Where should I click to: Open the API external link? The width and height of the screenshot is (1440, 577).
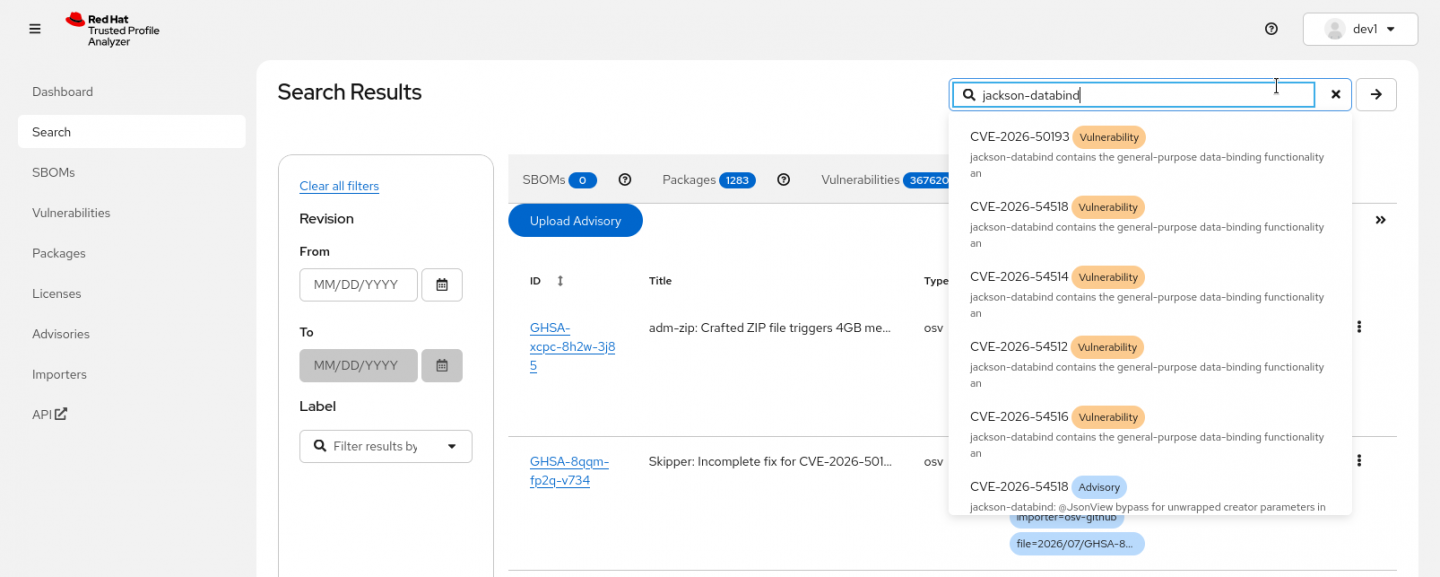tap(49, 414)
